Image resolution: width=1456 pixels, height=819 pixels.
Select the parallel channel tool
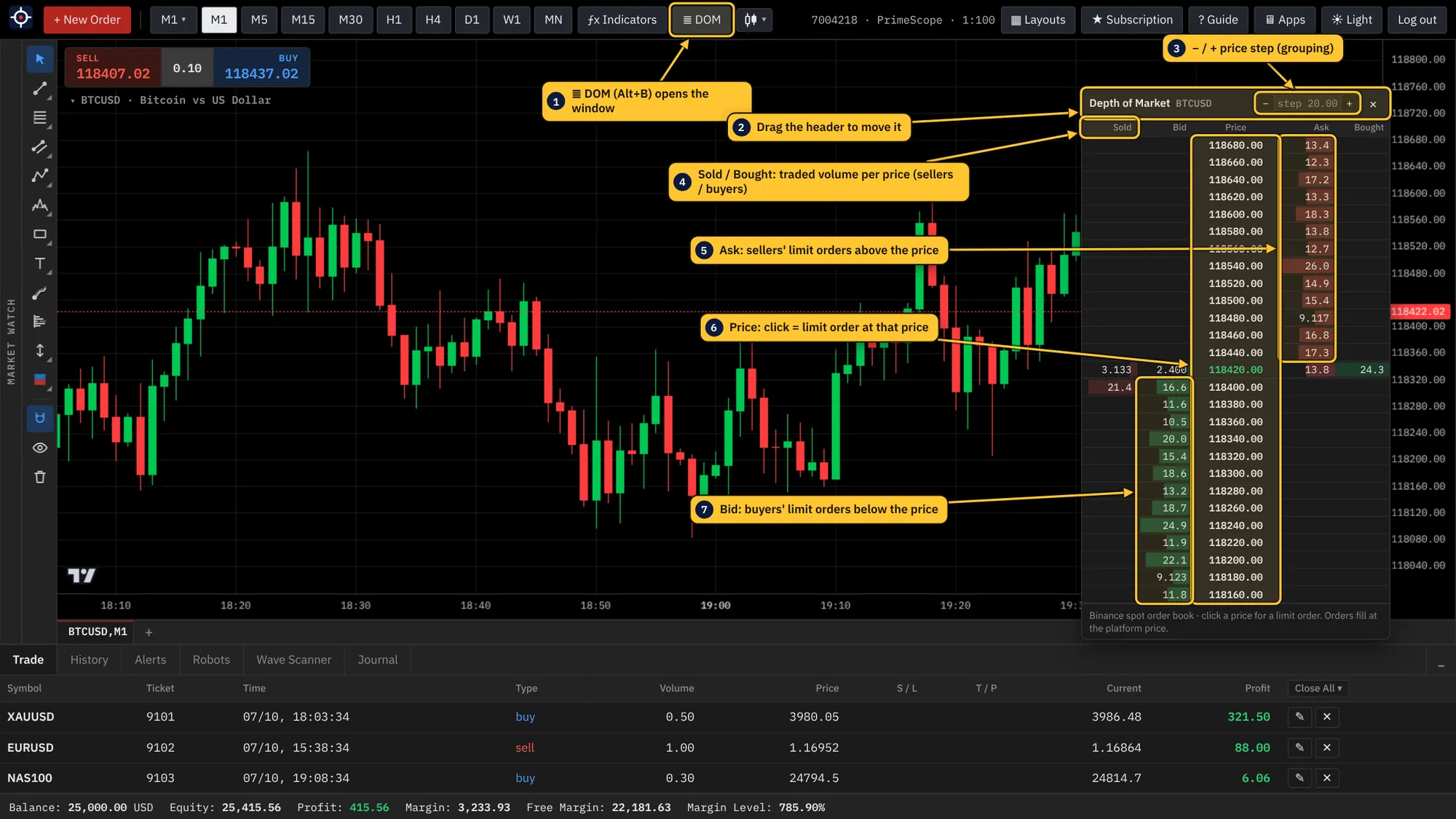(40, 146)
